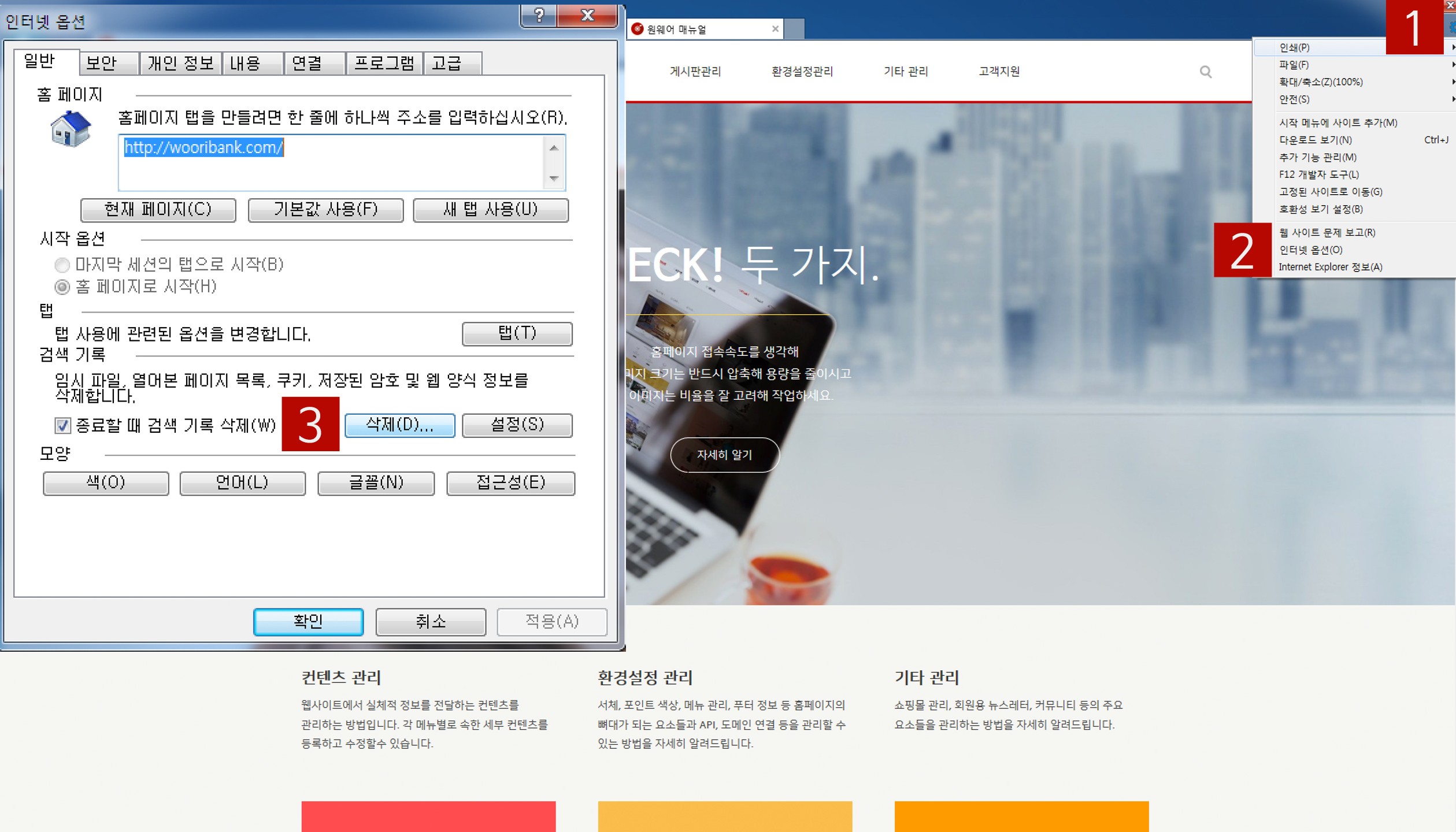Switch to the 연결 tab
Screen dimensions: 1456x832
pos(314,63)
